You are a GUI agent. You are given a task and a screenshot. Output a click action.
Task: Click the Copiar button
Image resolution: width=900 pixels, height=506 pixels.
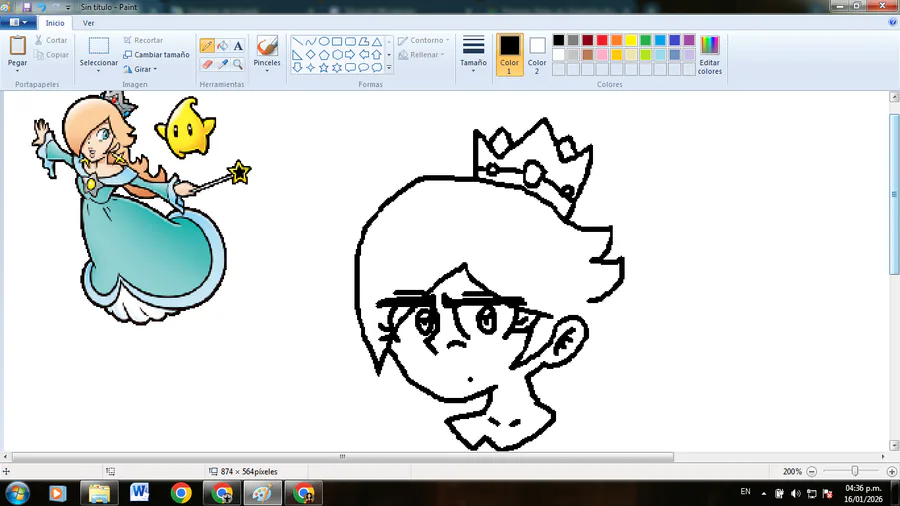[51, 55]
